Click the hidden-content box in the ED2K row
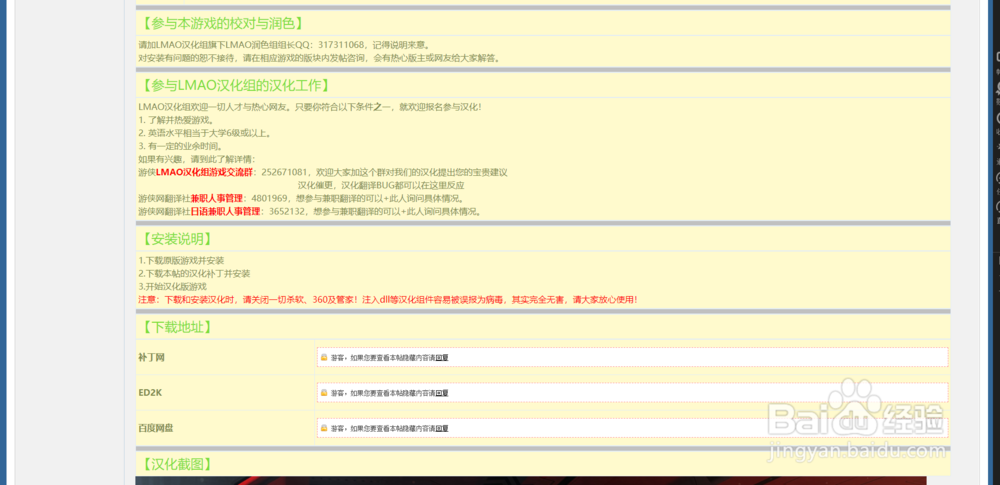 tap(632, 392)
